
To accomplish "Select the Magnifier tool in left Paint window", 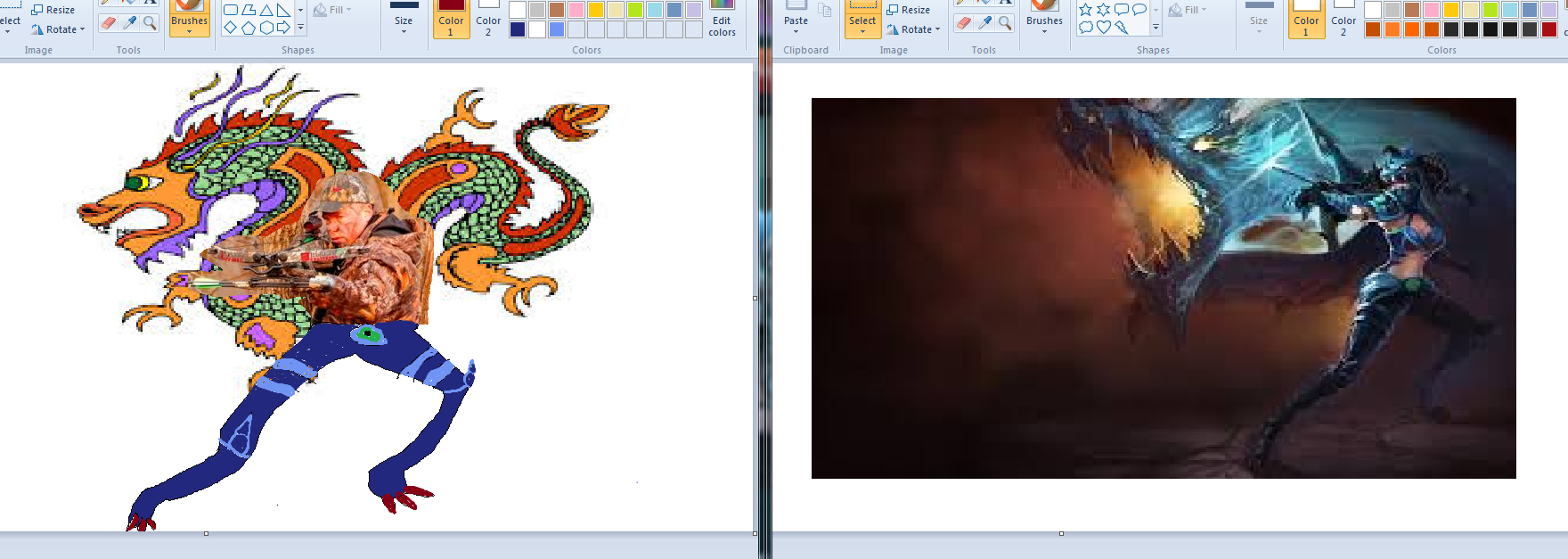I will [x=150, y=23].
